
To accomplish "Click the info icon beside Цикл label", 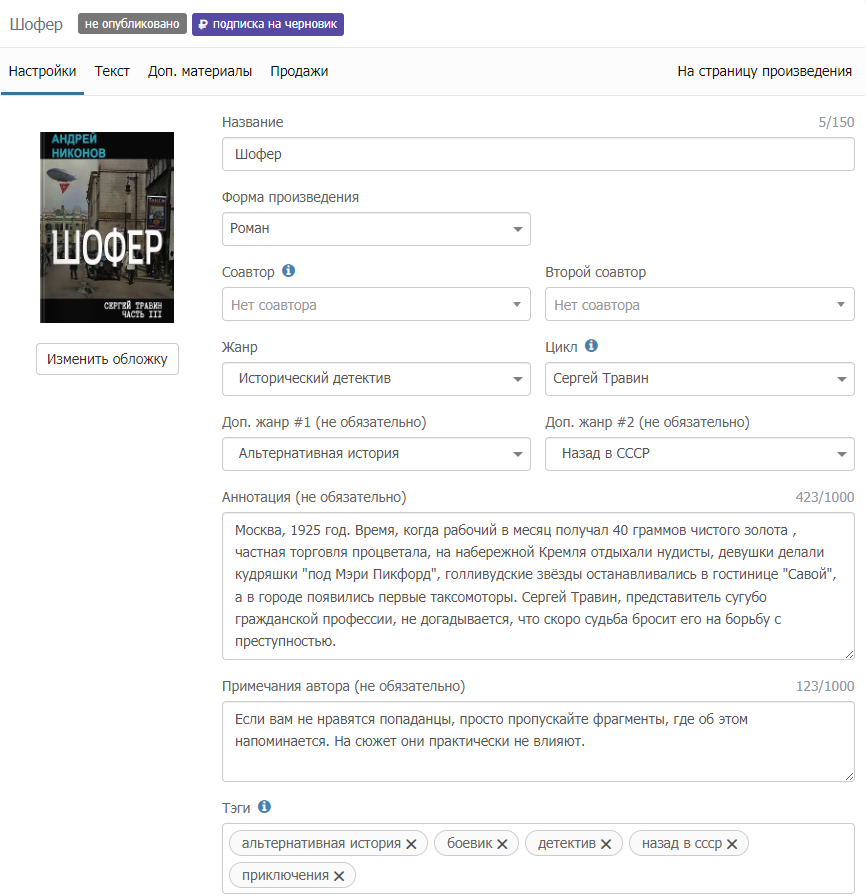I will pos(591,346).
